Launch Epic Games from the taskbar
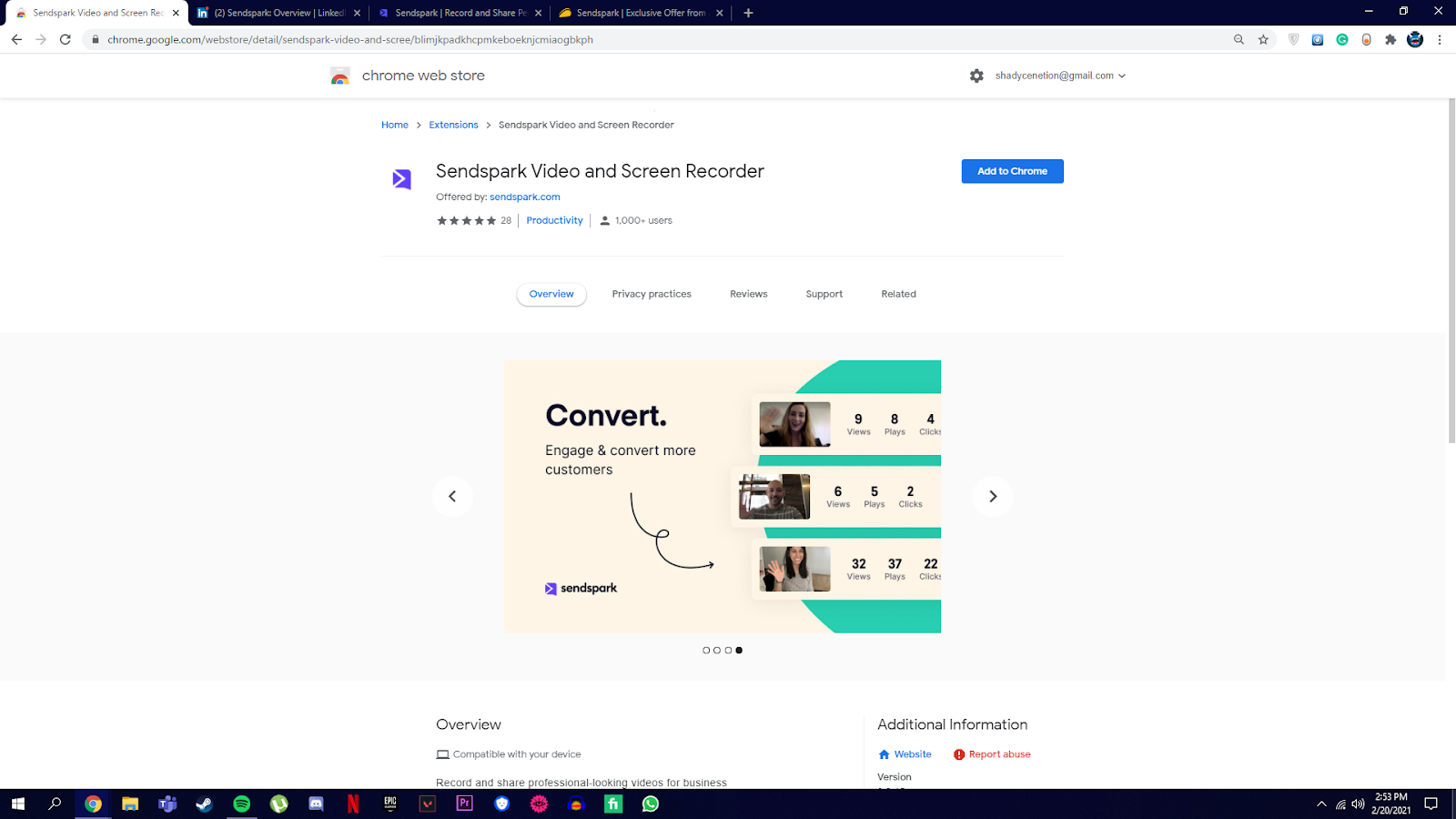 click(390, 804)
